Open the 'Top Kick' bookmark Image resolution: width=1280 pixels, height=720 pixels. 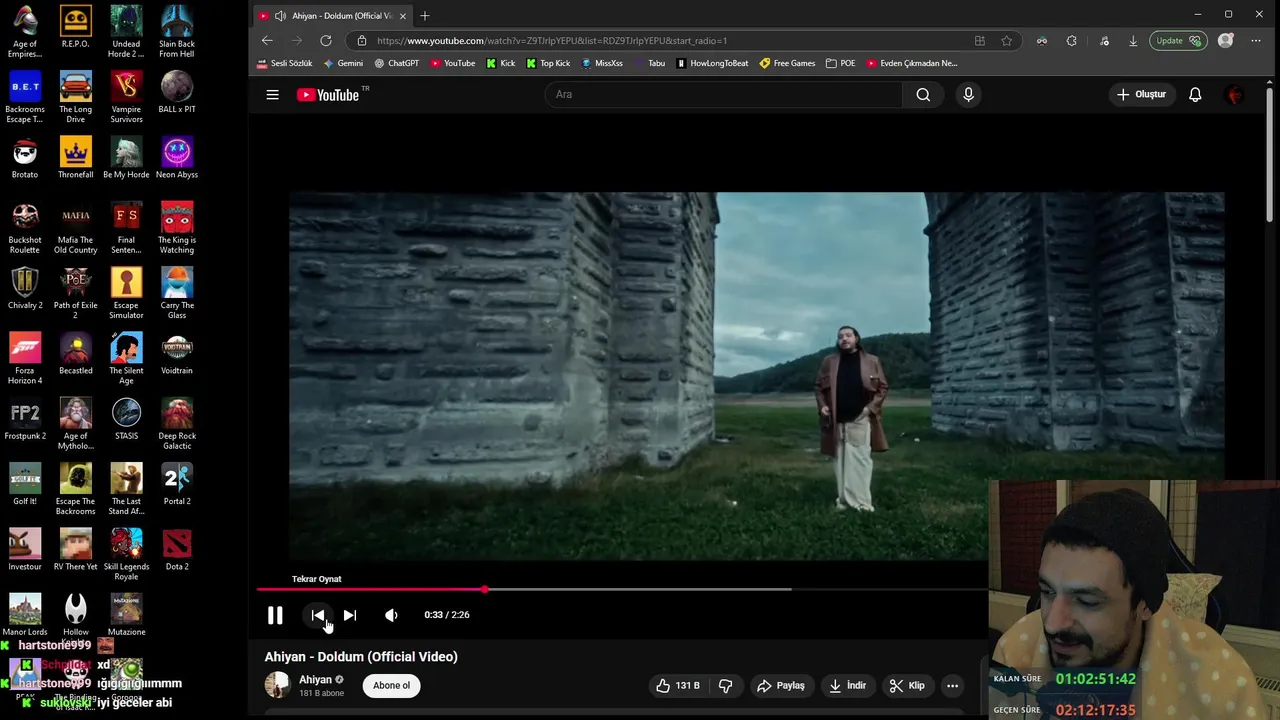(548, 63)
